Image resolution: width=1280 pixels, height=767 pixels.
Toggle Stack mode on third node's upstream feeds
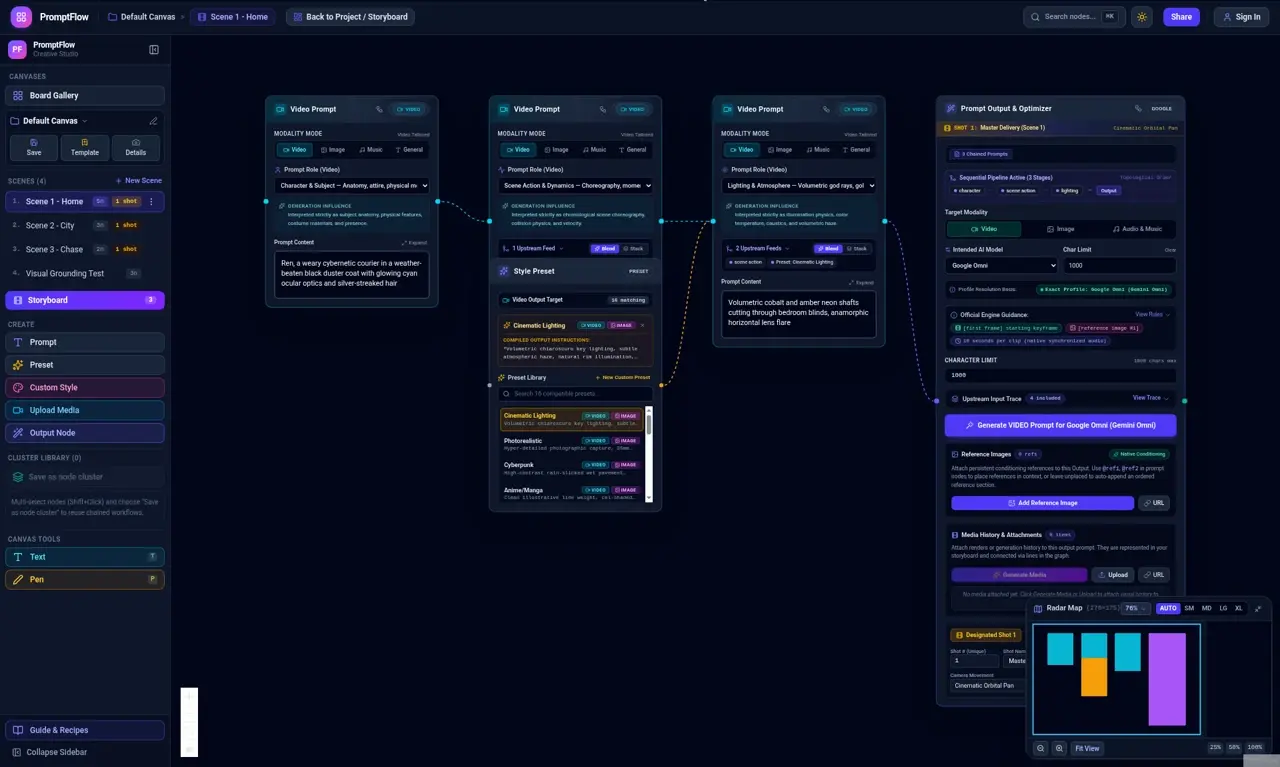[x=857, y=248]
